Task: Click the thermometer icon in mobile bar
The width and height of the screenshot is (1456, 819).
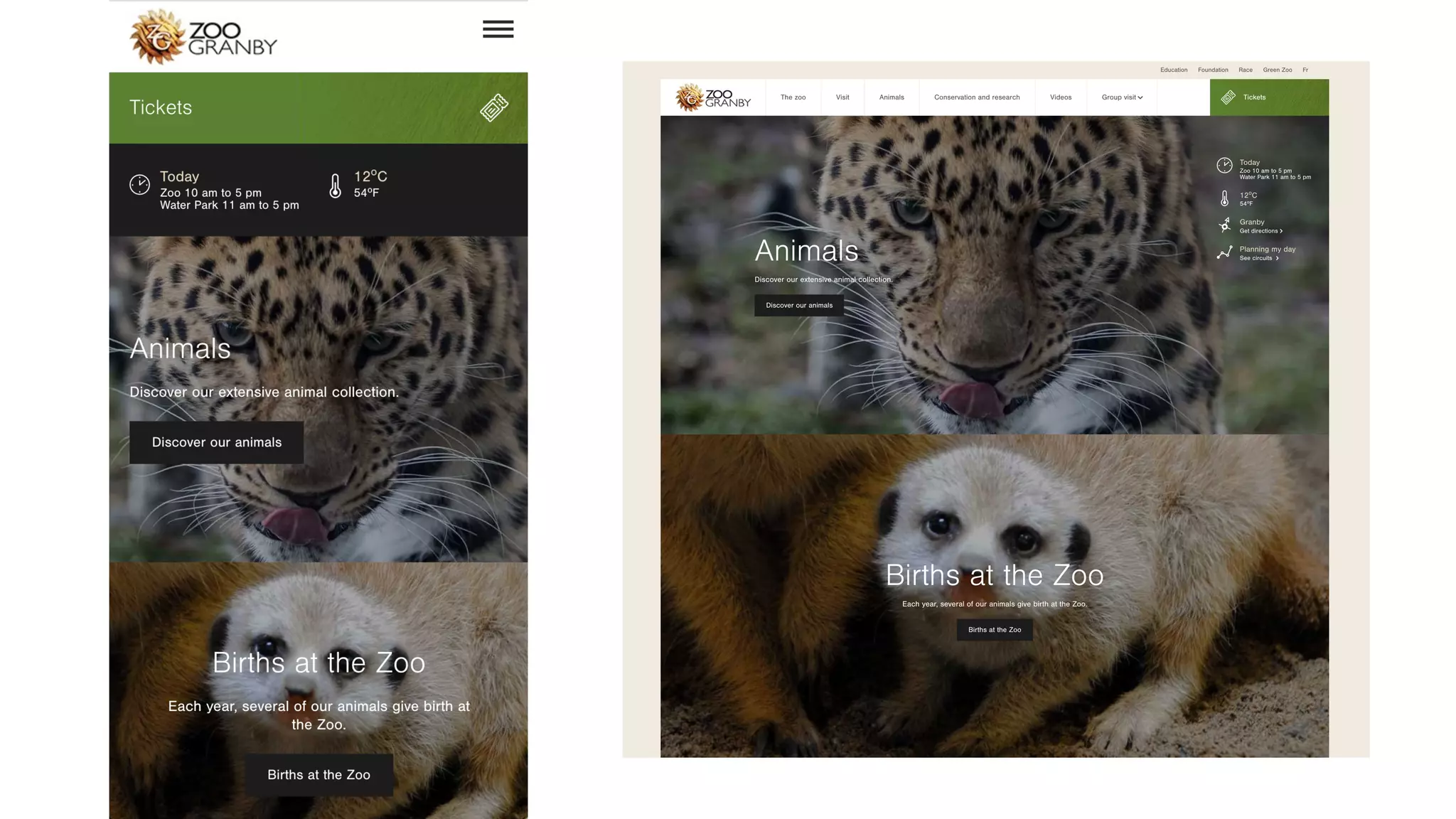Action: pyautogui.click(x=335, y=186)
